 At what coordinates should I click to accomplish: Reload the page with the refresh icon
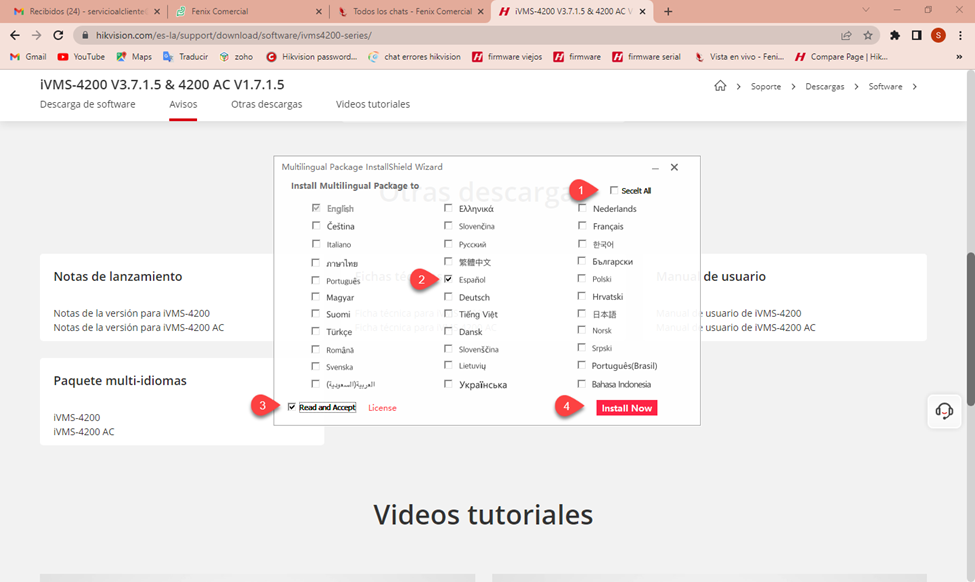pyautogui.click(x=58, y=35)
